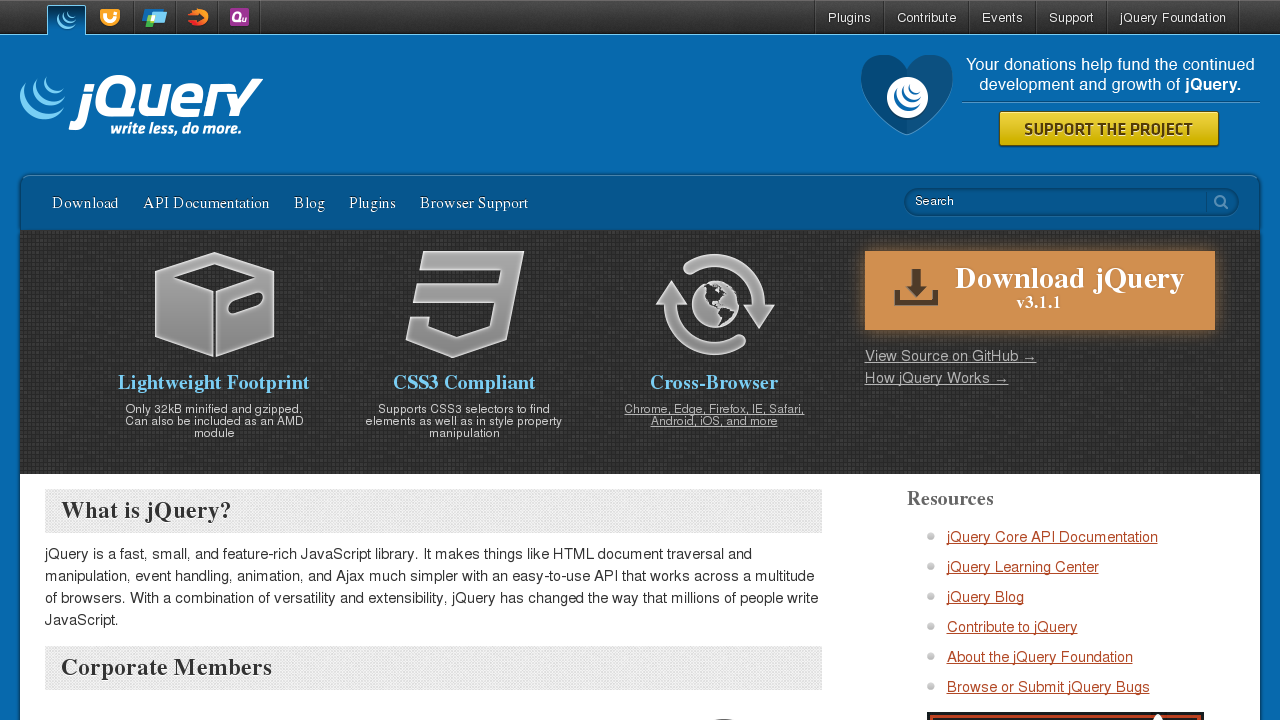Go to Download in main navigation
Image resolution: width=1280 pixels, height=720 pixels.
pos(85,204)
